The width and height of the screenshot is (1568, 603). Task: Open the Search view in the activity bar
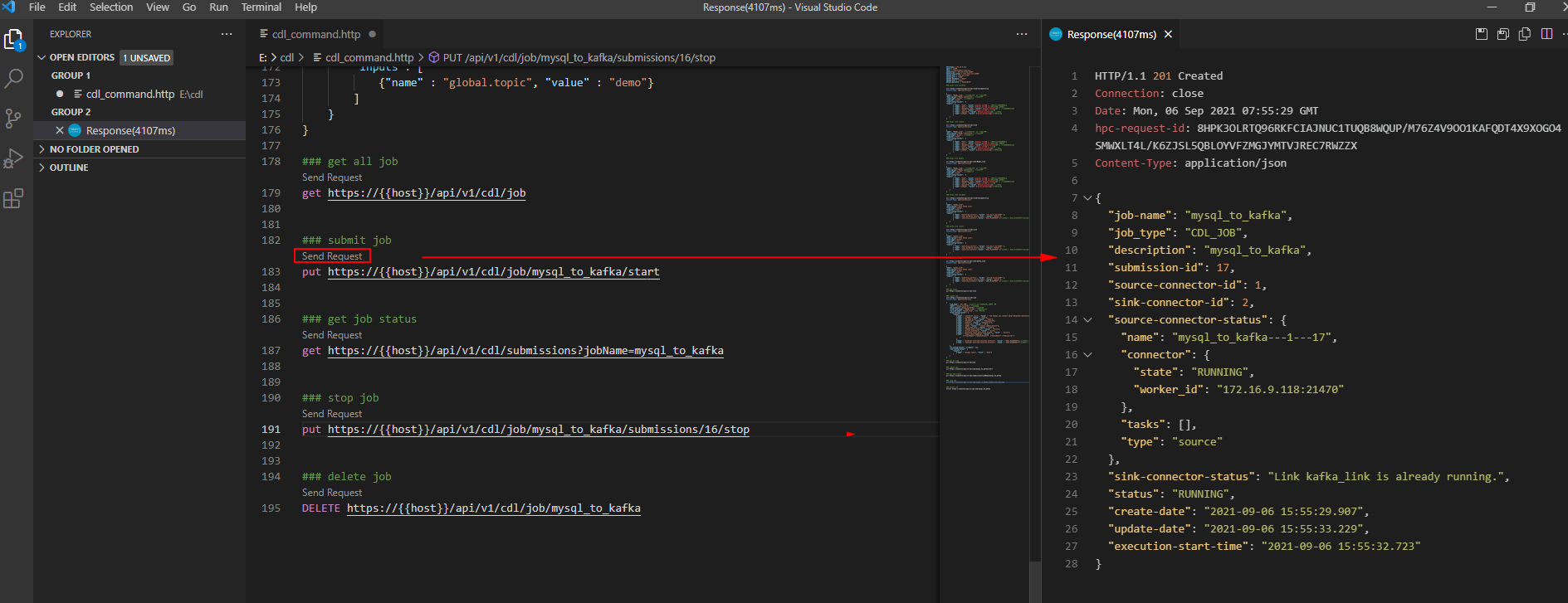(14, 79)
